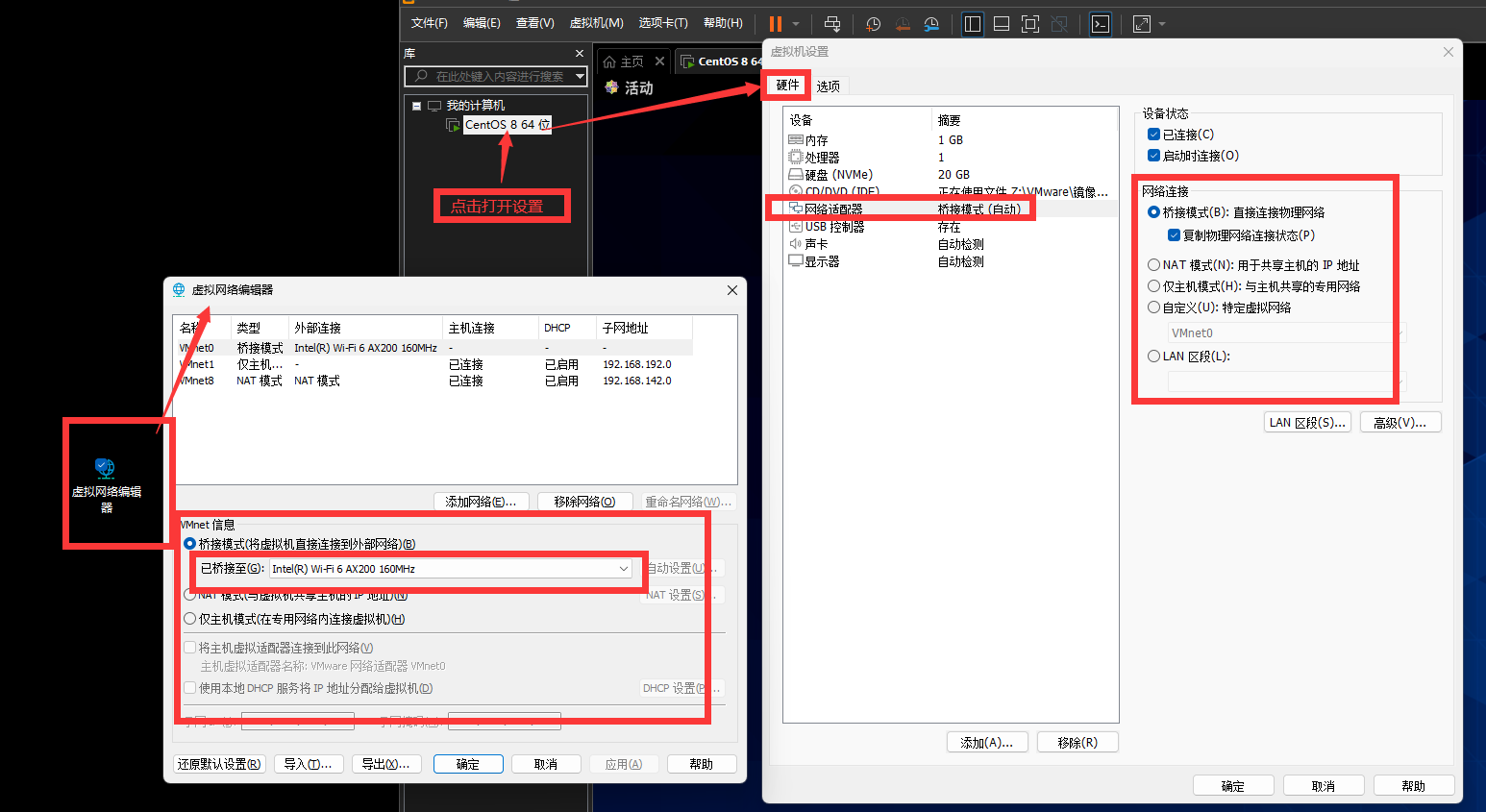Open the 文件(F) menu
The image size is (1486, 812).
tap(429, 23)
